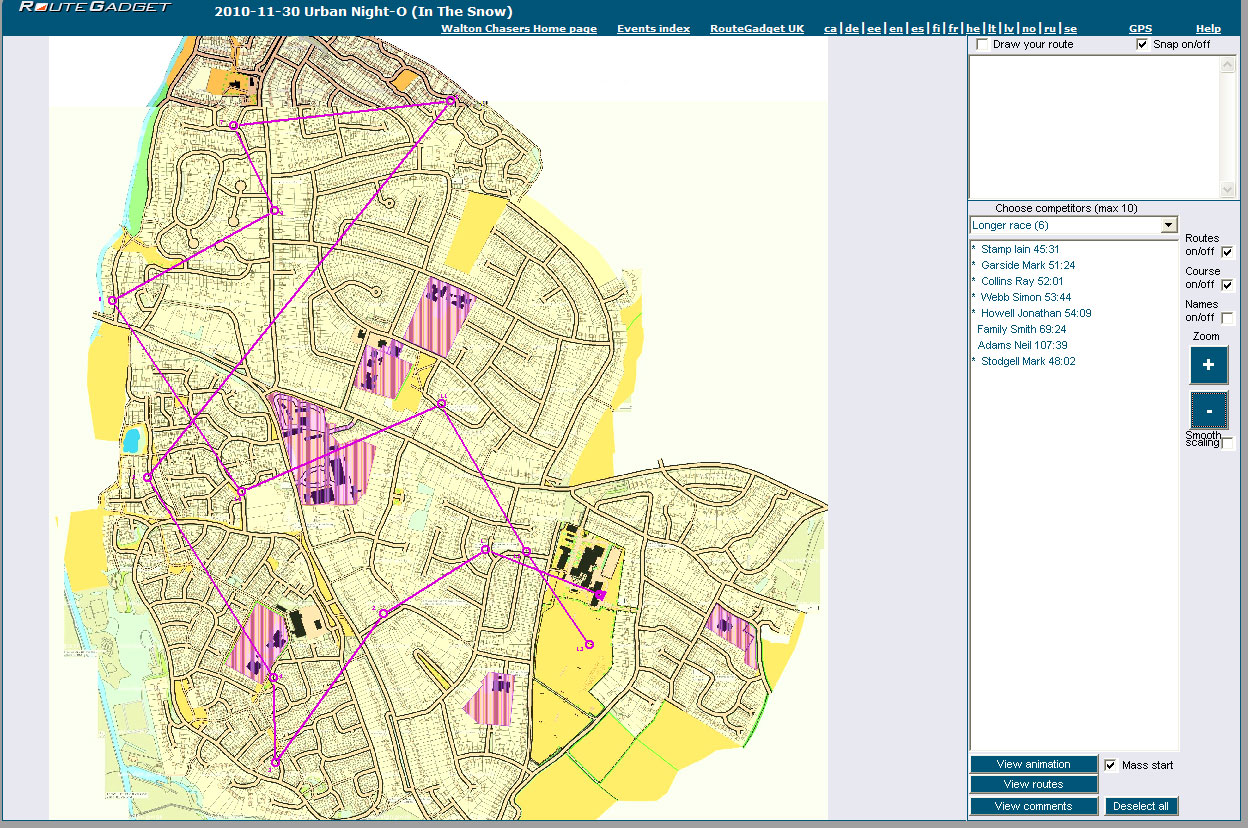This screenshot has width=1248, height=828.
Task: Select competitor Family Smith 69:24
Action: pos(1021,329)
